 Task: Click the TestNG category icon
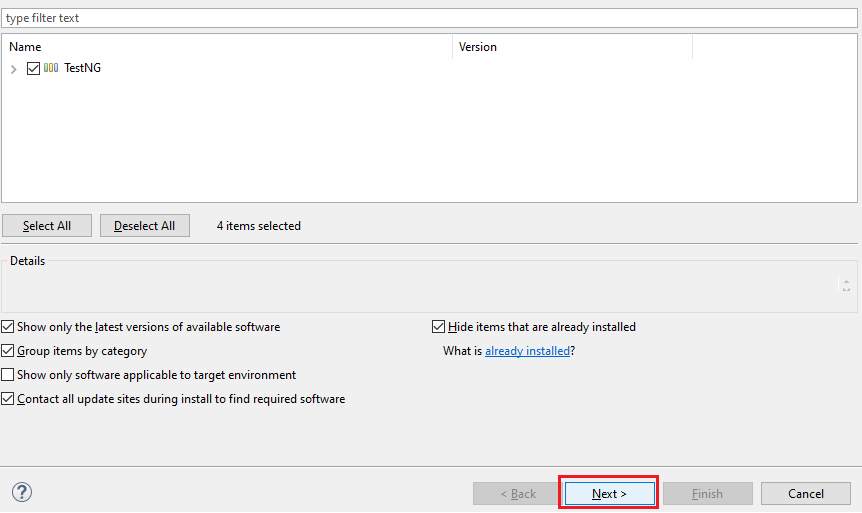(51, 68)
